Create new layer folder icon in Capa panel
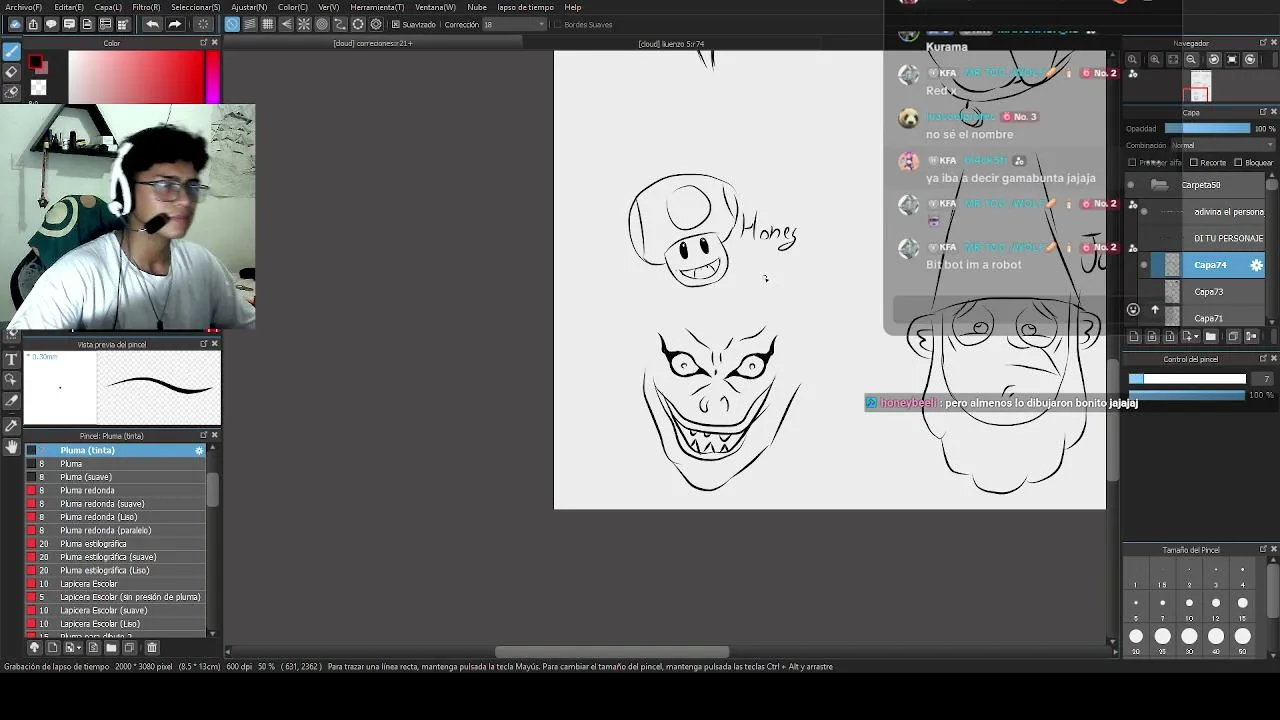The height and width of the screenshot is (720, 1280). click(1211, 337)
